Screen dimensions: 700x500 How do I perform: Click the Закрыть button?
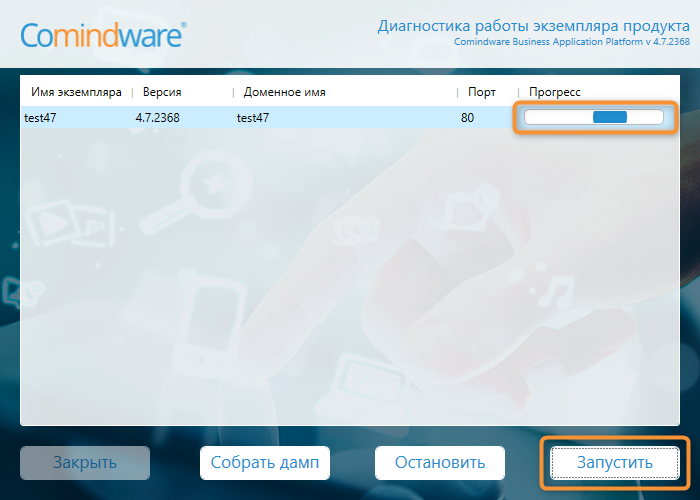85,462
